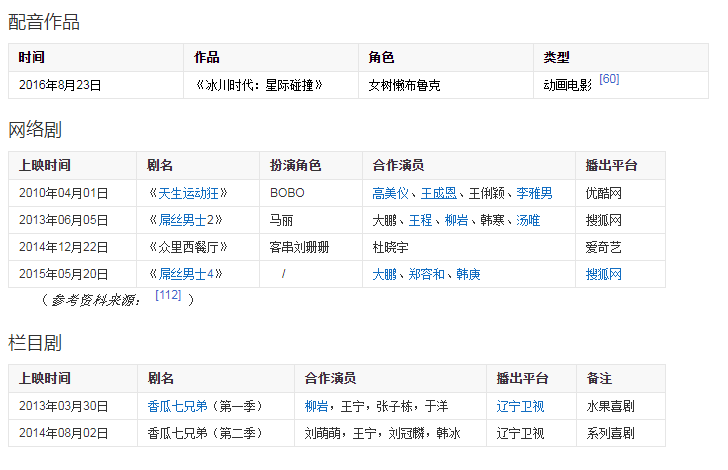Click the 韩庚 actor link
The width and height of the screenshot is (728, 470).
click(468, 274)
